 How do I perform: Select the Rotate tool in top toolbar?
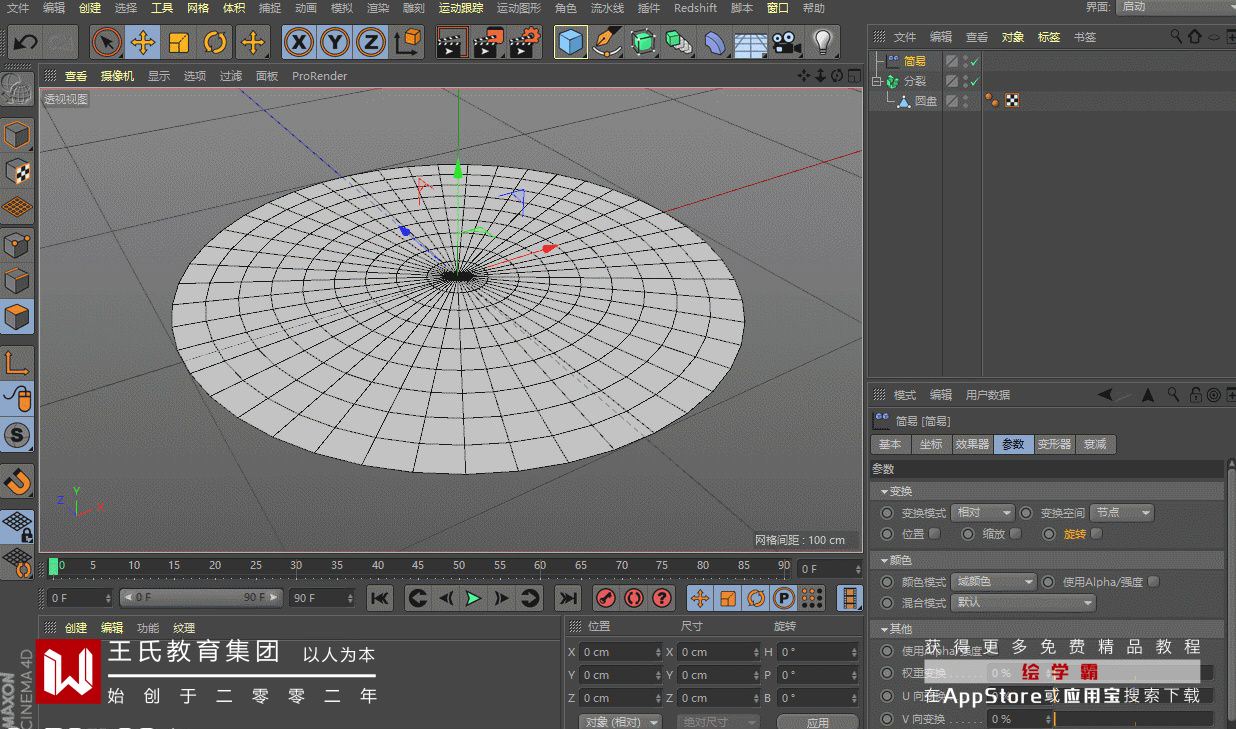click(x=215, y=42)
